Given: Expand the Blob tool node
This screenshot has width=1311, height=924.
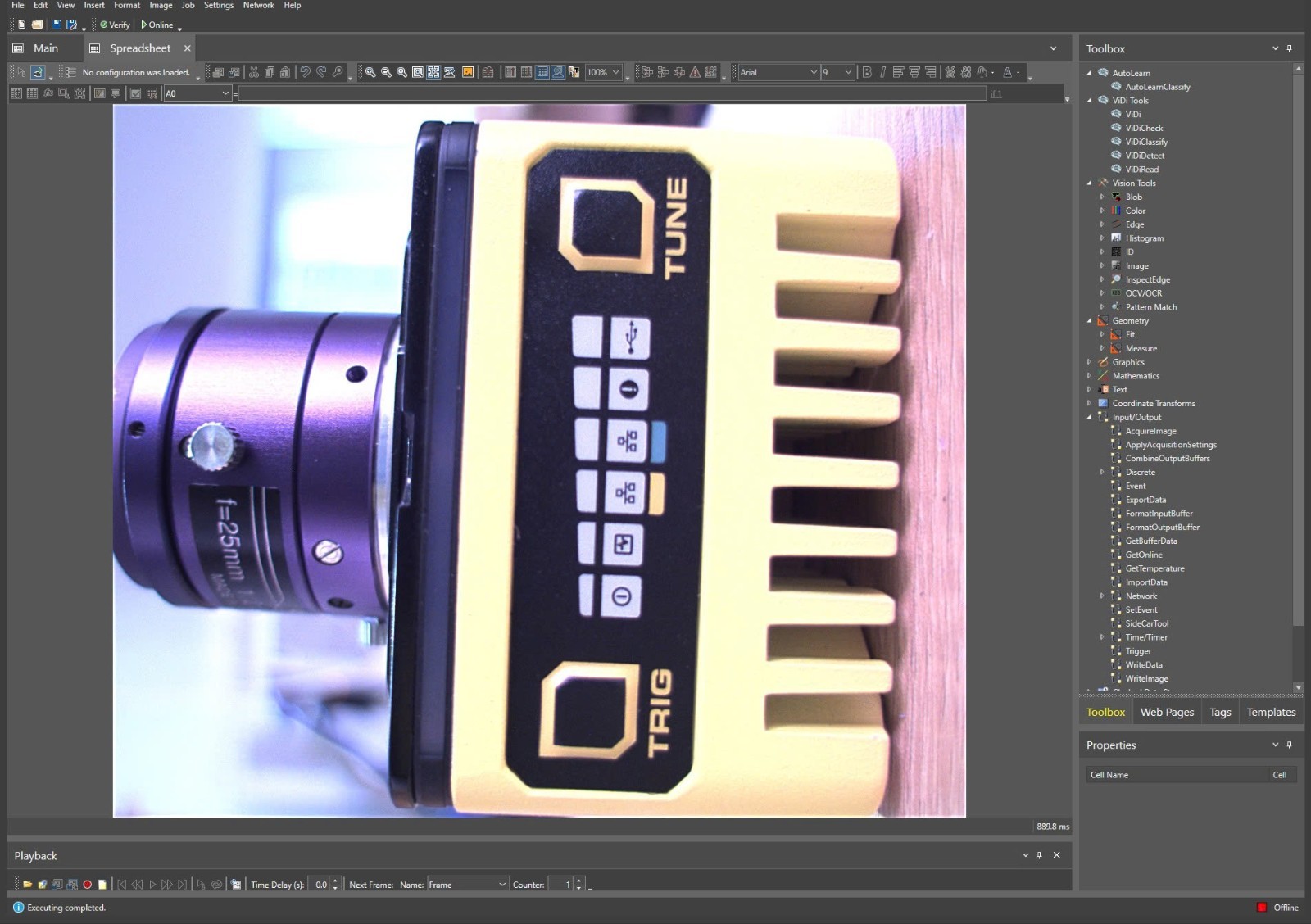Looking at the screenshot, I should click(1102, 197).
